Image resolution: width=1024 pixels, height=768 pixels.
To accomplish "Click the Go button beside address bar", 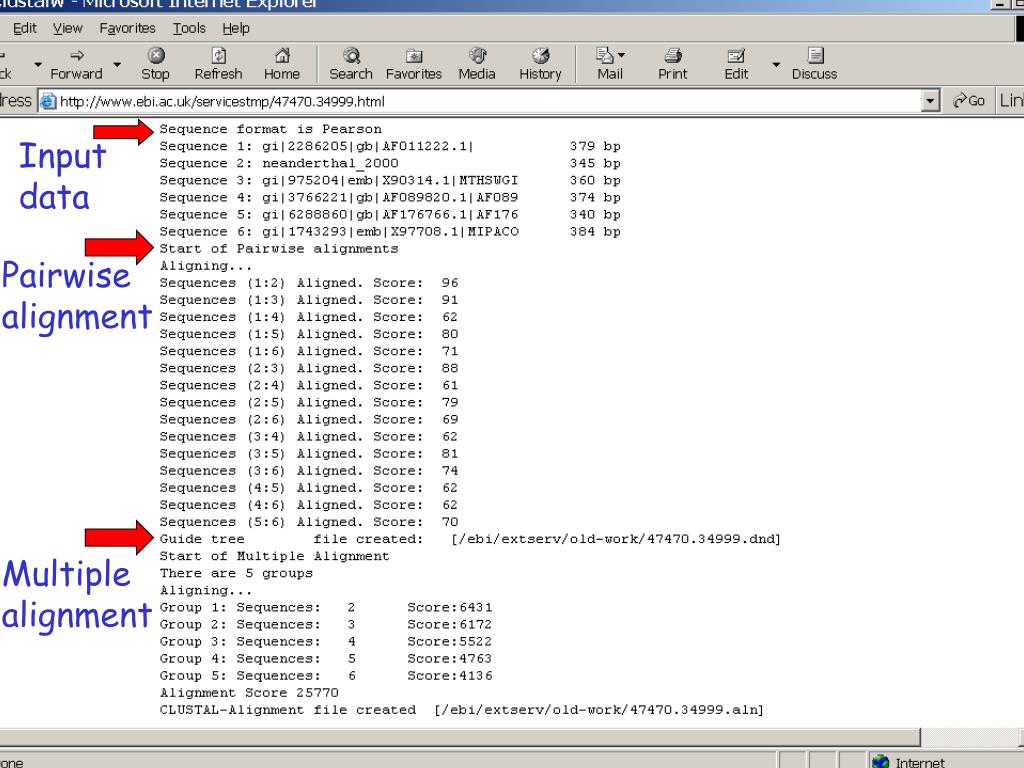I will click(969, 101).
